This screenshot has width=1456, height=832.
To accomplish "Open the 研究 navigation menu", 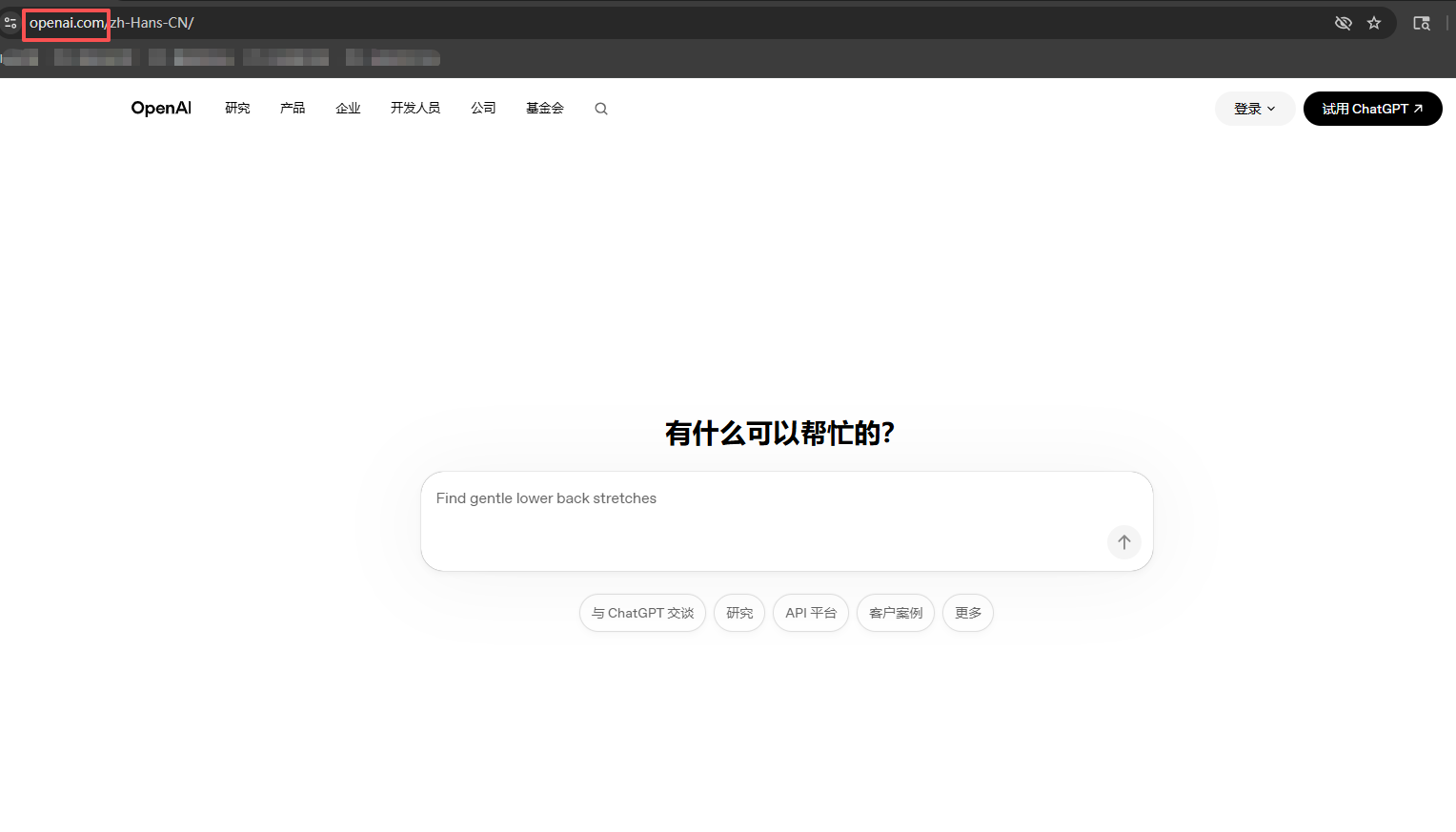I will [237, 109].
